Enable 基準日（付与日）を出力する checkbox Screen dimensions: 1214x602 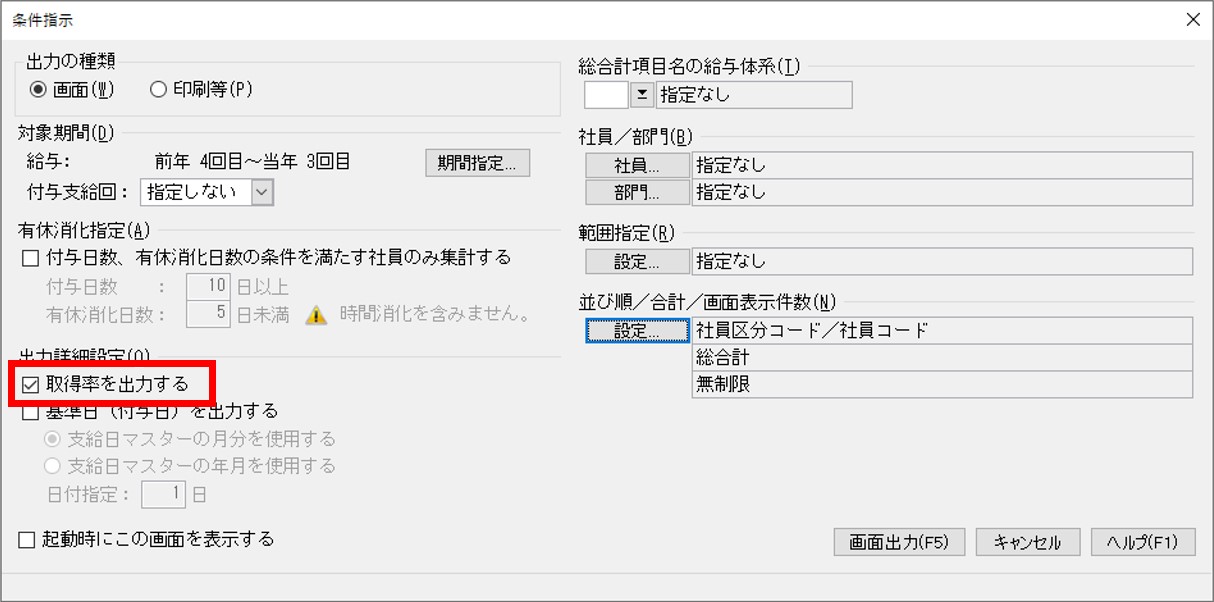(x=30, y=411)
